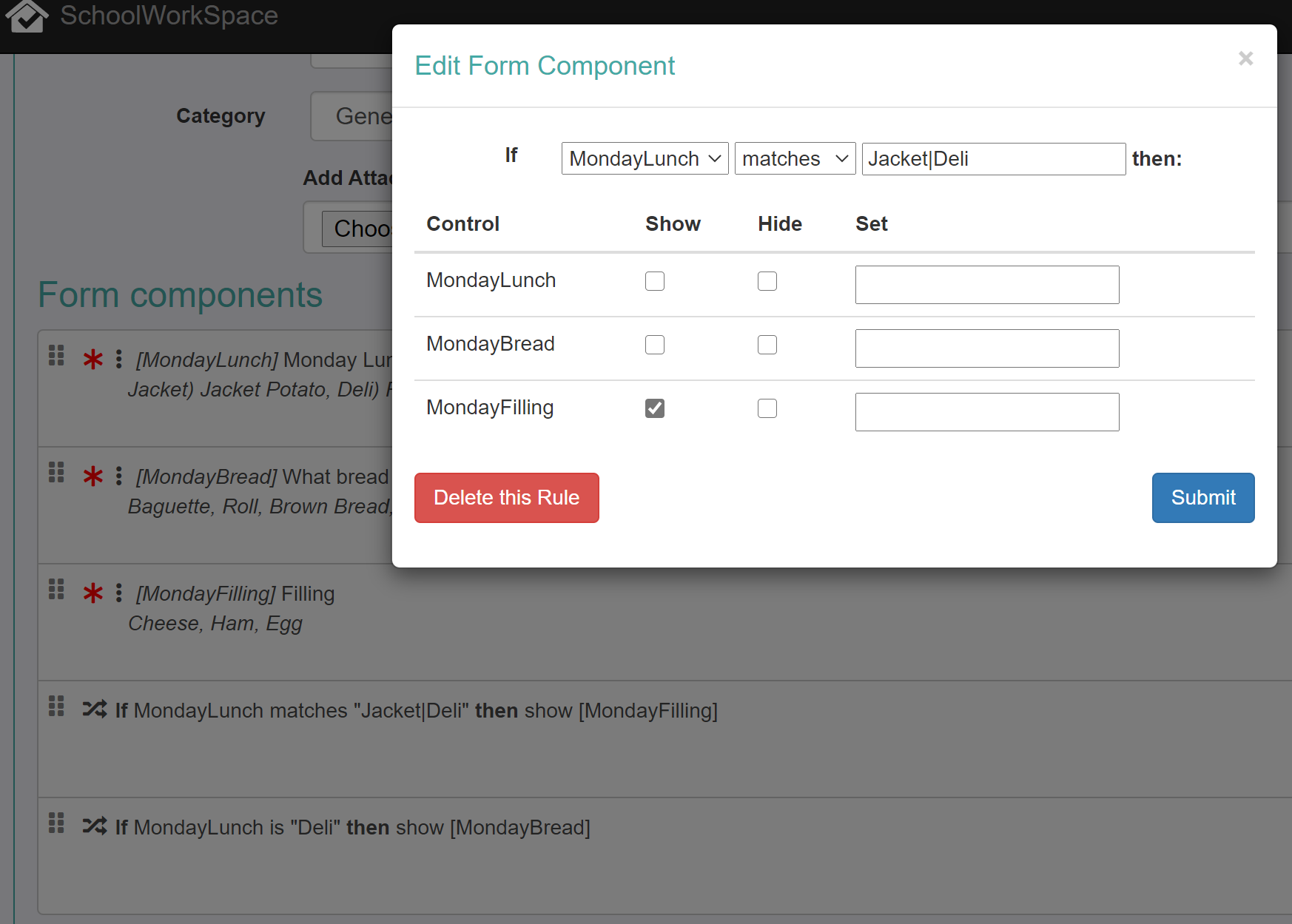Enable Show checkbox for MondayLunch
The height and width of the screenshot is (924, 1292).
click(655, 281)
